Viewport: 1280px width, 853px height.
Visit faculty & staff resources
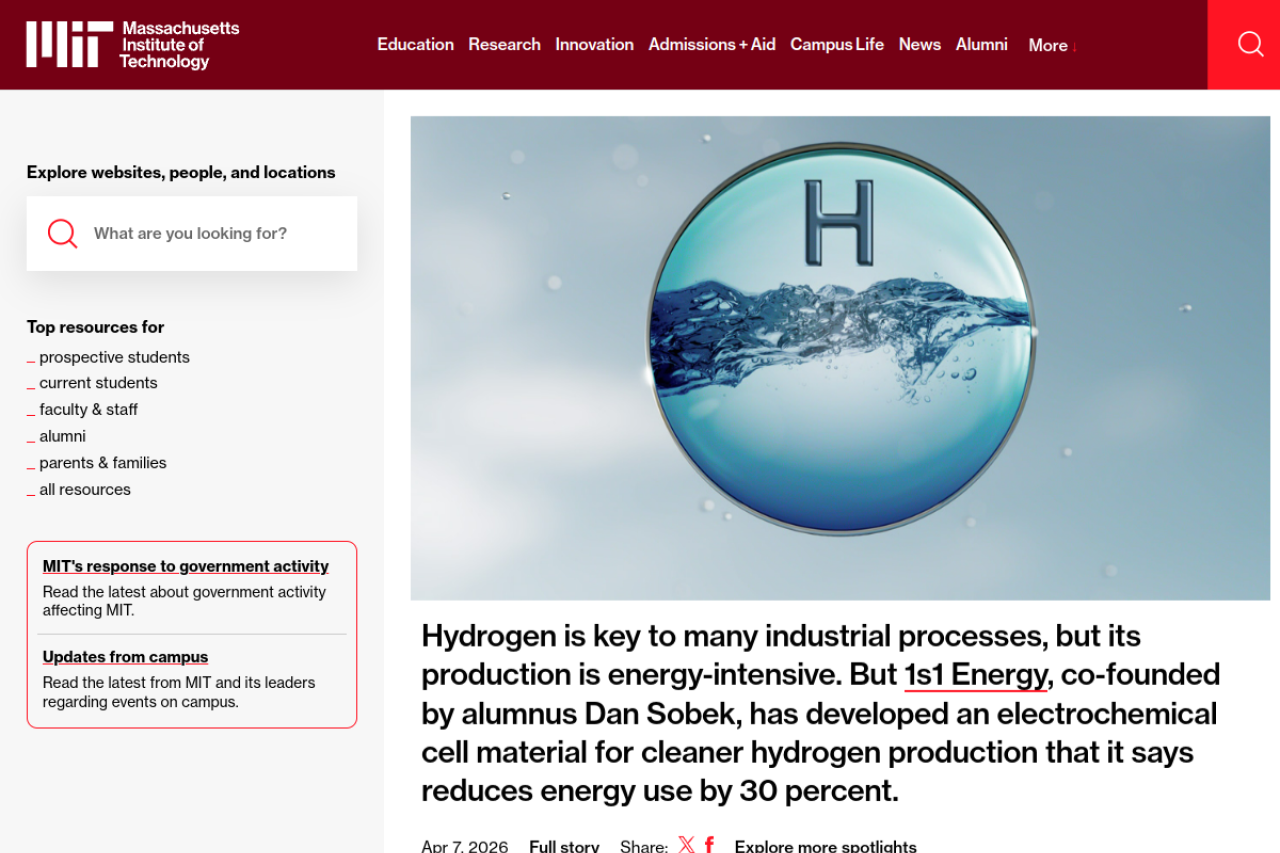[88, 409]
